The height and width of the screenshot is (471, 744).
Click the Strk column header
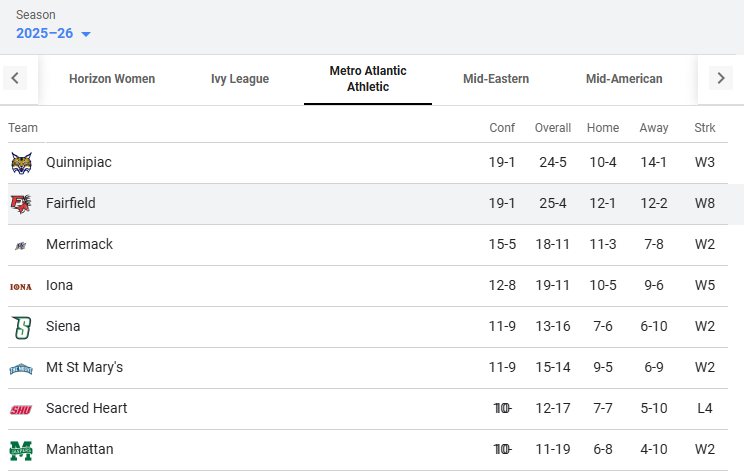(705, 128)
